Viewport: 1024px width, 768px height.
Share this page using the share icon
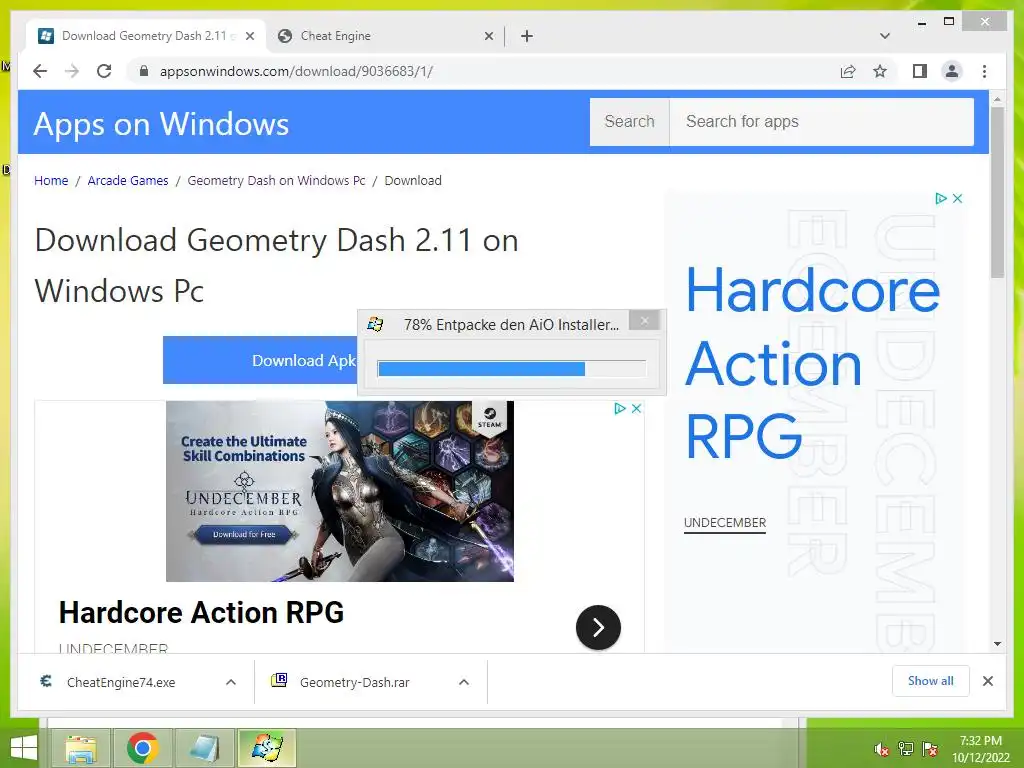coord(848,71)
